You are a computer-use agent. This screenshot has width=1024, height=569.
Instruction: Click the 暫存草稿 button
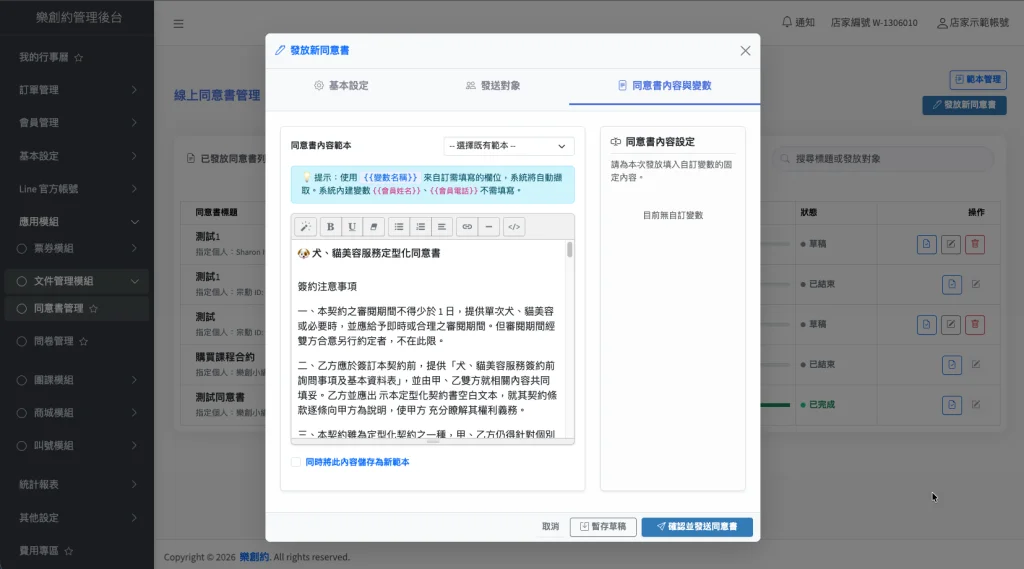603,527
